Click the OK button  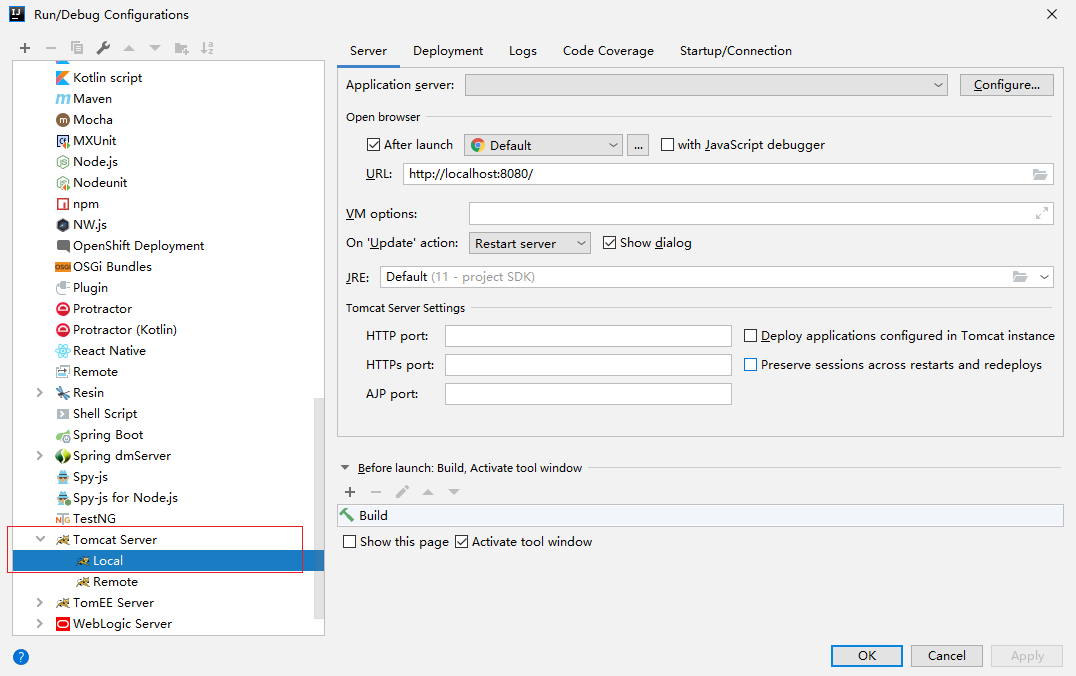[x=867, y=655]
